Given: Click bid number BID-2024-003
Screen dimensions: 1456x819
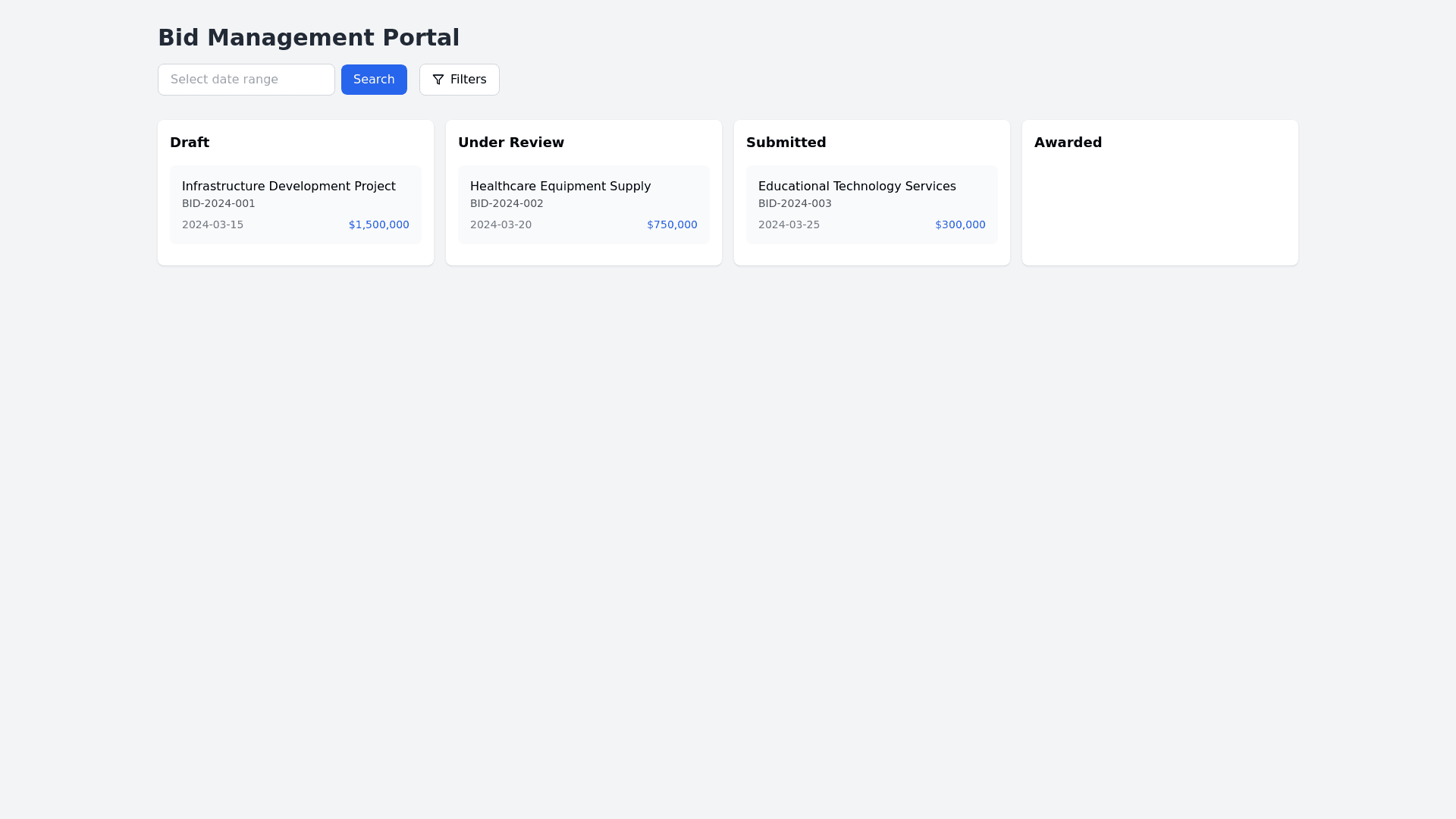Looking at the screenshot, I should tap(795, 203).
